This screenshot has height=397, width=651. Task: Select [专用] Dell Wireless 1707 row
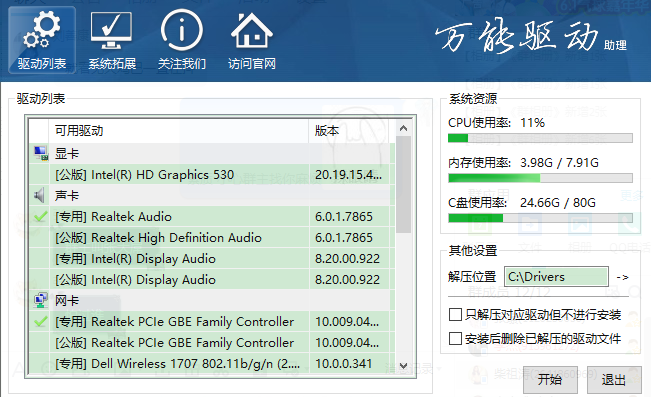pos(212,364)
